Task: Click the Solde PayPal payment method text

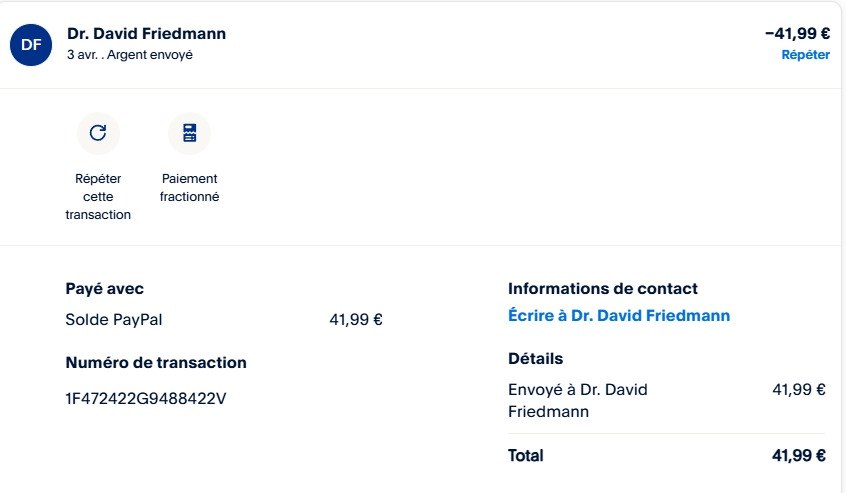Action: (x=114, y=320)
